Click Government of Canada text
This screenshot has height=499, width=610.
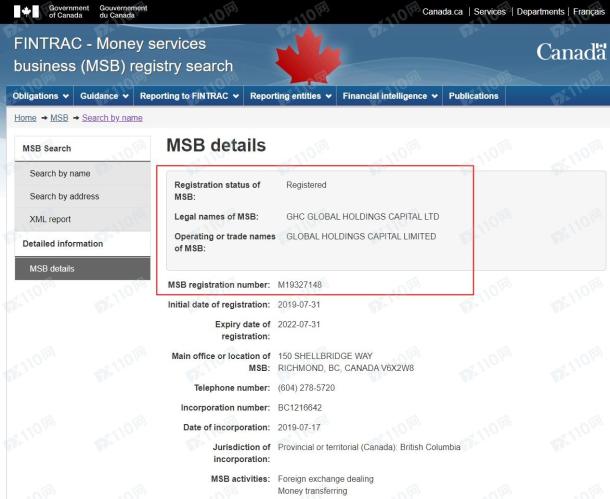pyautogui.click(x=68, y=12)
